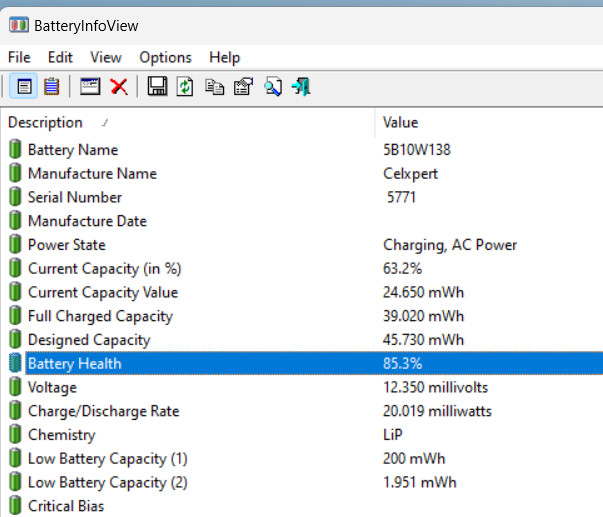Click the Save floppy disk icon
The height and width of the screenshot is (517, 603).
click(x=157, y=87)
